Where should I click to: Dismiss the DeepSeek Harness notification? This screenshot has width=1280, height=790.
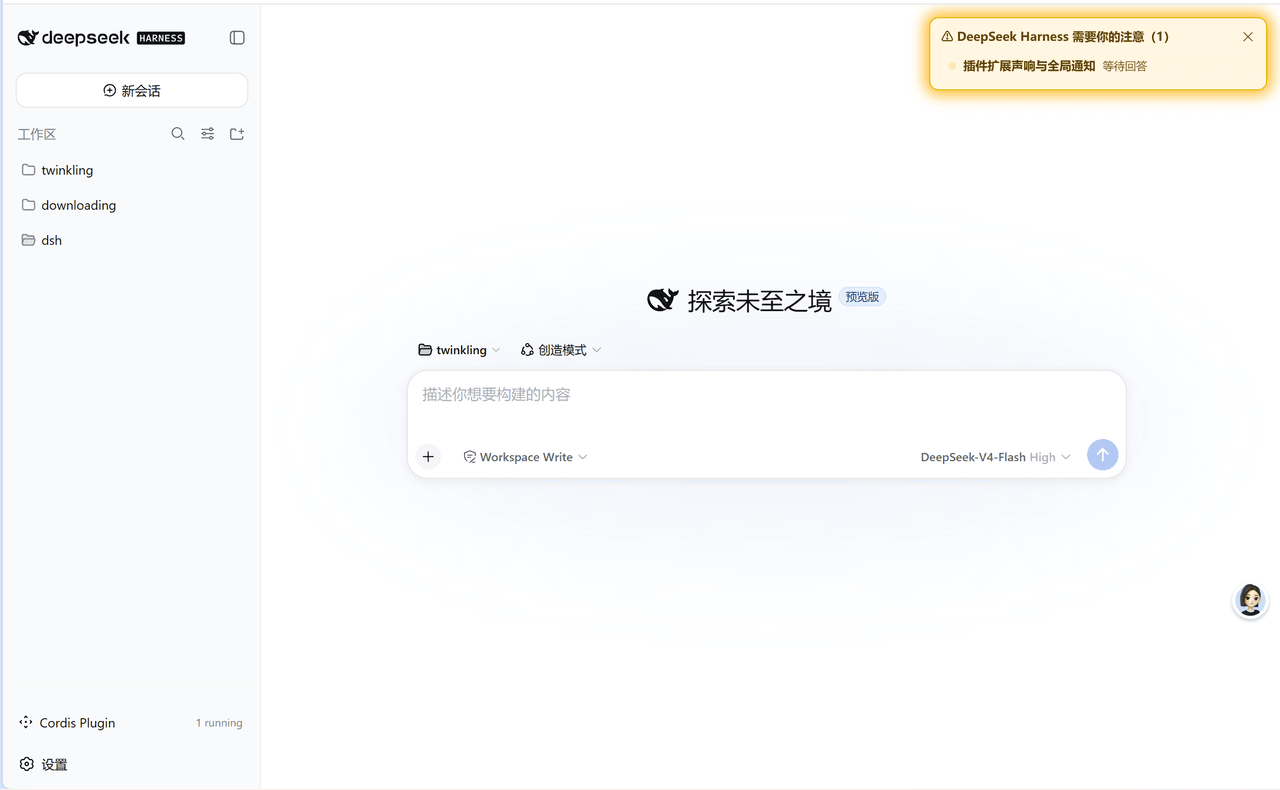pyautogui.click(x=1248, y=37)
